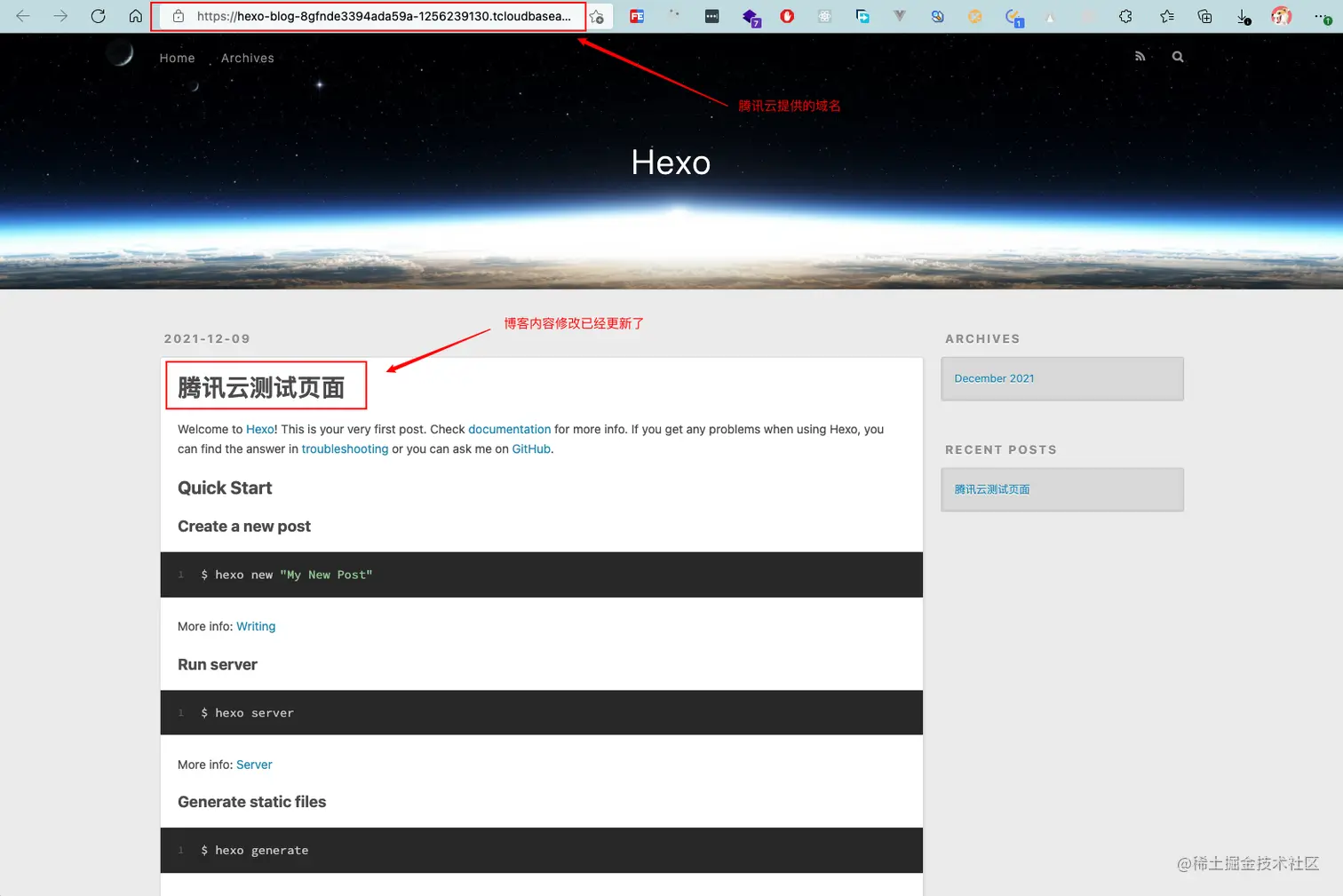Open the blog search icon
This screenshot has height=896, width=1343.
pyautogui.click(x=1178, y=56)
